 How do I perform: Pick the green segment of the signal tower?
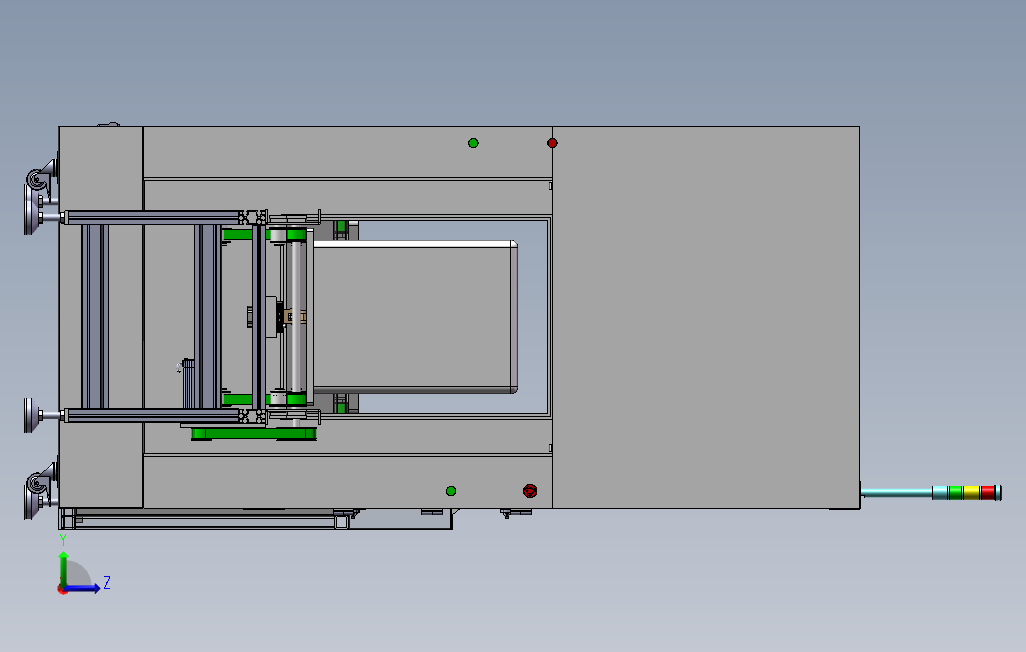tap(955, 492)
